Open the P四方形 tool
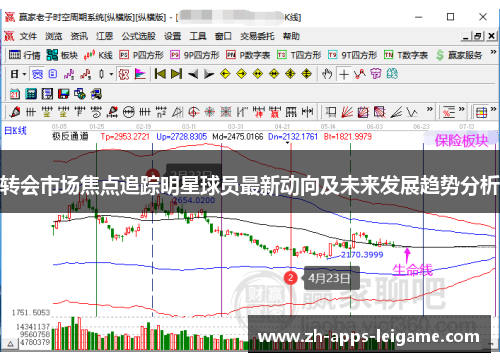The width and height of the screenshot is (500, 362). click(141, 55)
